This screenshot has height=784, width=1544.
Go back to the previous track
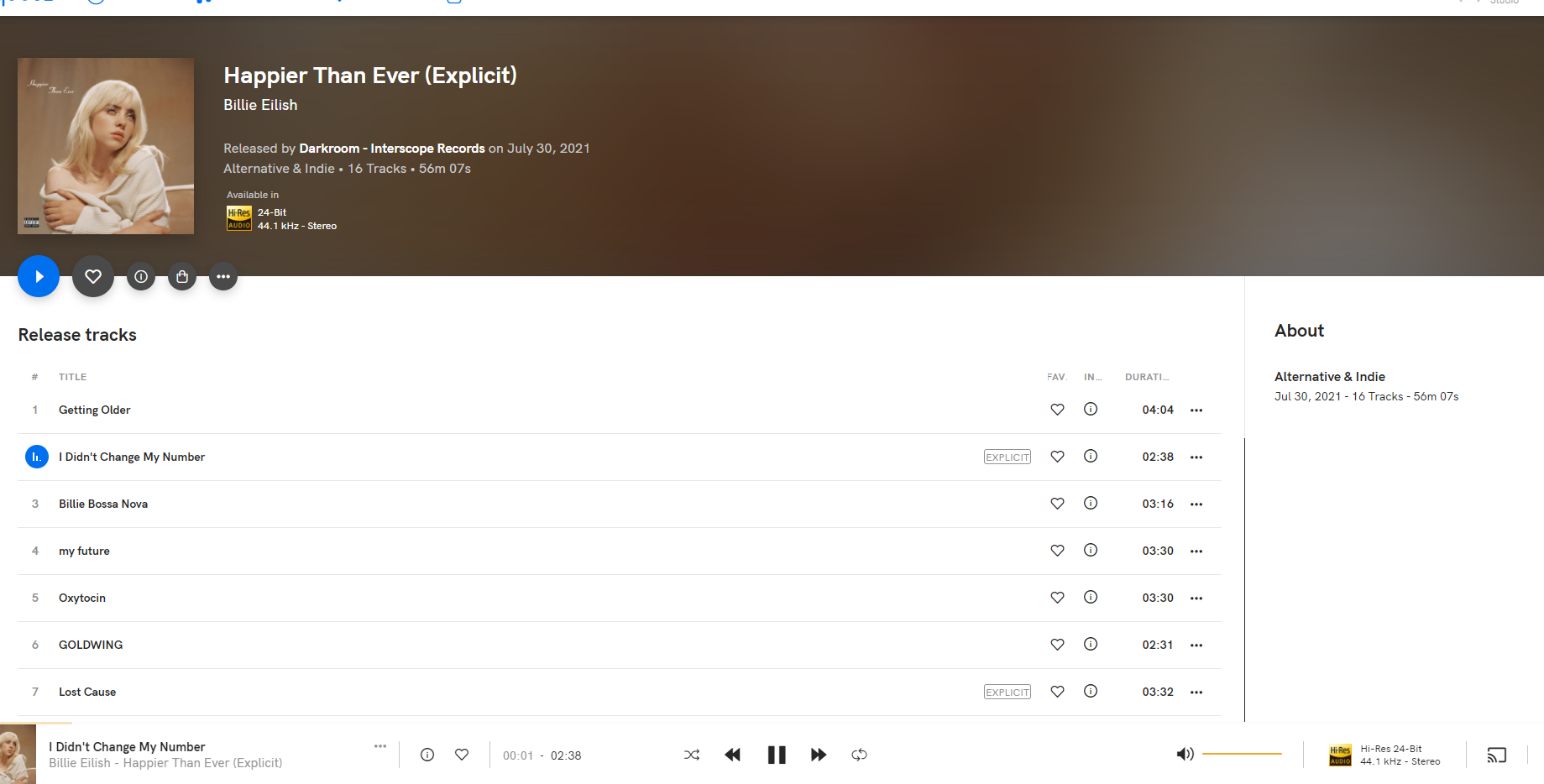[x=733, y=755]
